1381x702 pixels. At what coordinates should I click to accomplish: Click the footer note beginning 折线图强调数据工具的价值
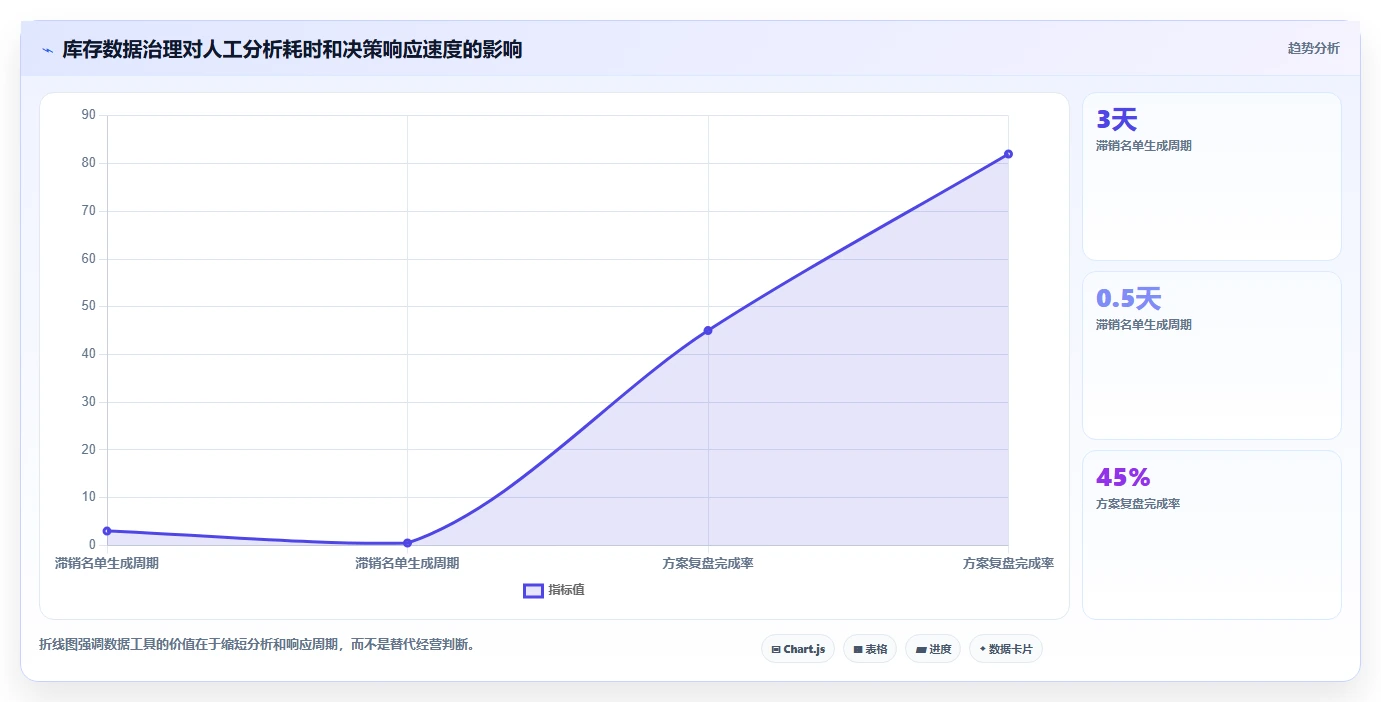click(259, 645)
